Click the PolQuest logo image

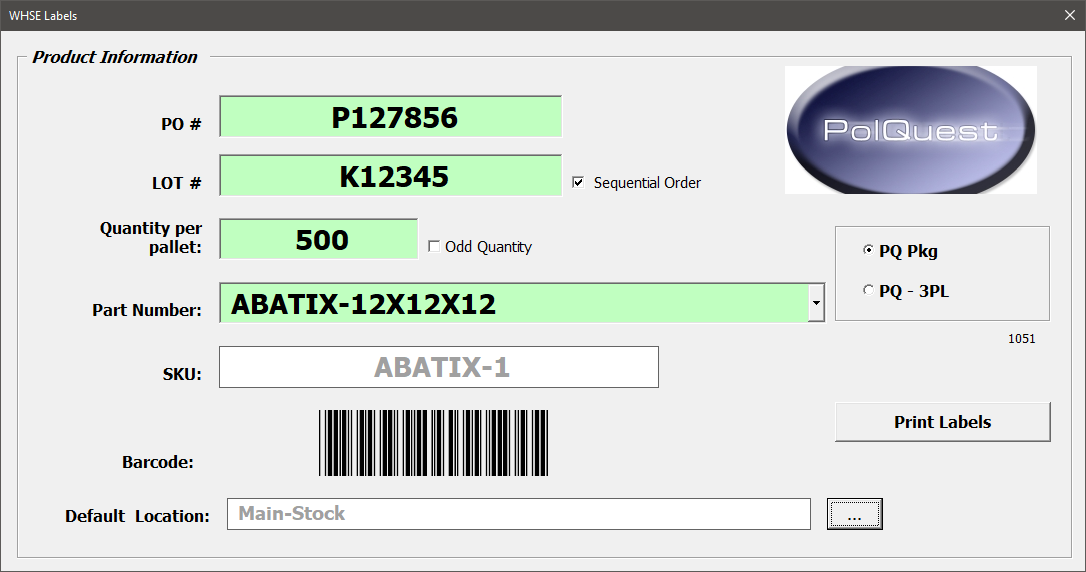910,130
